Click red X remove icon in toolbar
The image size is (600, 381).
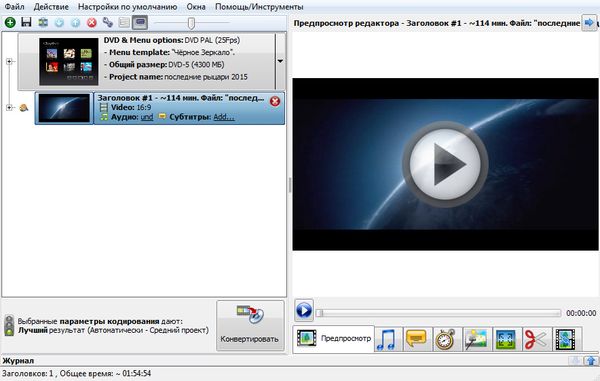click(x=92, y=23)
